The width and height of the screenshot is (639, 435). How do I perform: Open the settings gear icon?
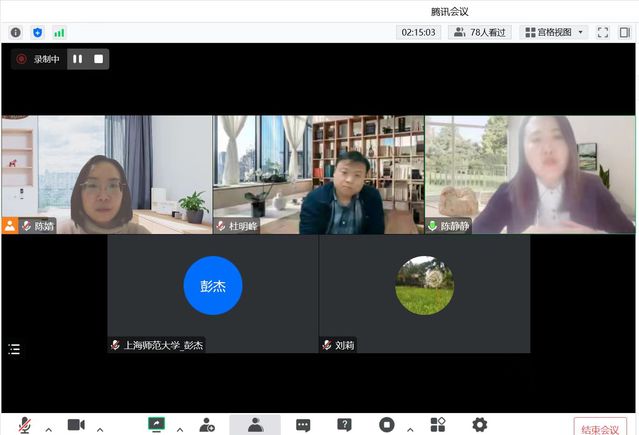tap(480, 425)
